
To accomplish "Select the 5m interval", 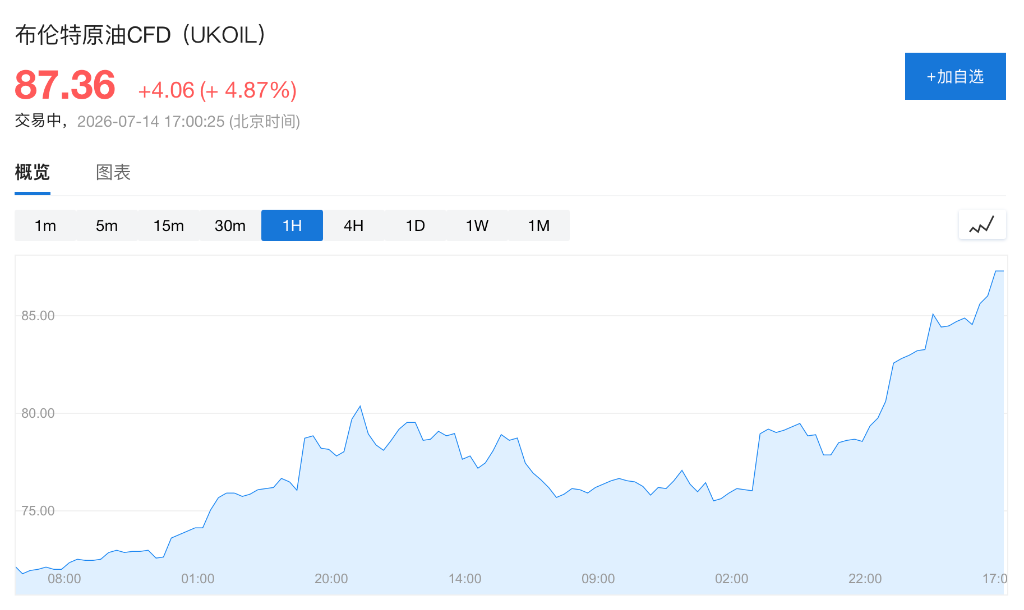I will [x=106, y=225].
